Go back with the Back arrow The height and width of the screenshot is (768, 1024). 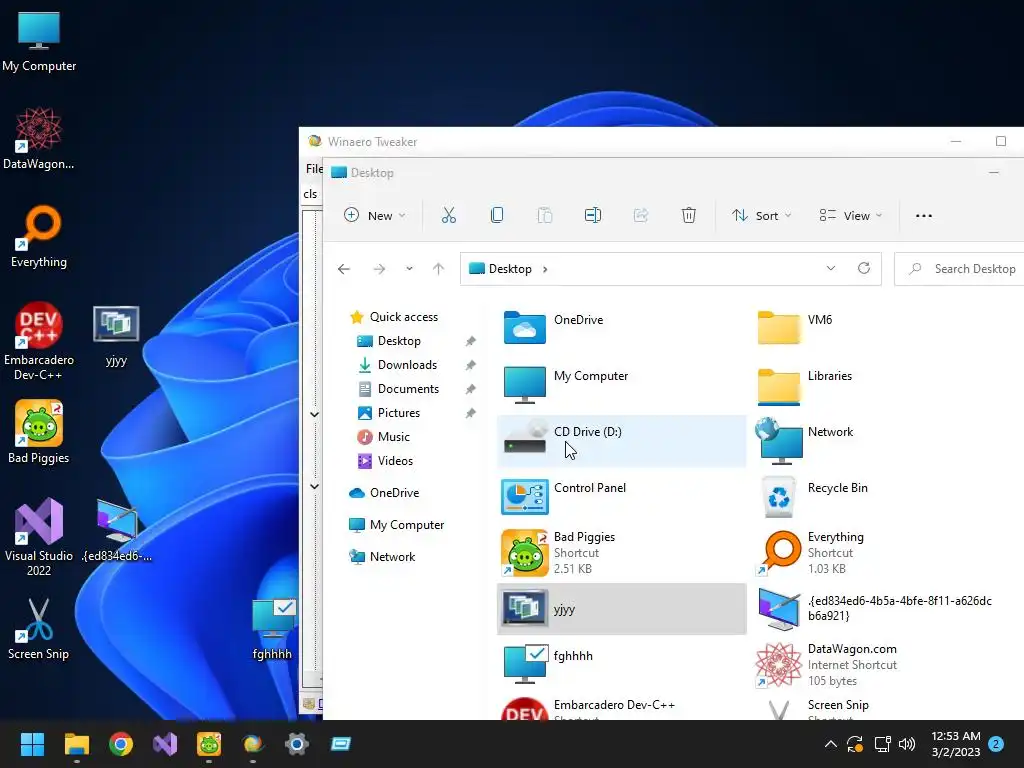coord(344,269)
